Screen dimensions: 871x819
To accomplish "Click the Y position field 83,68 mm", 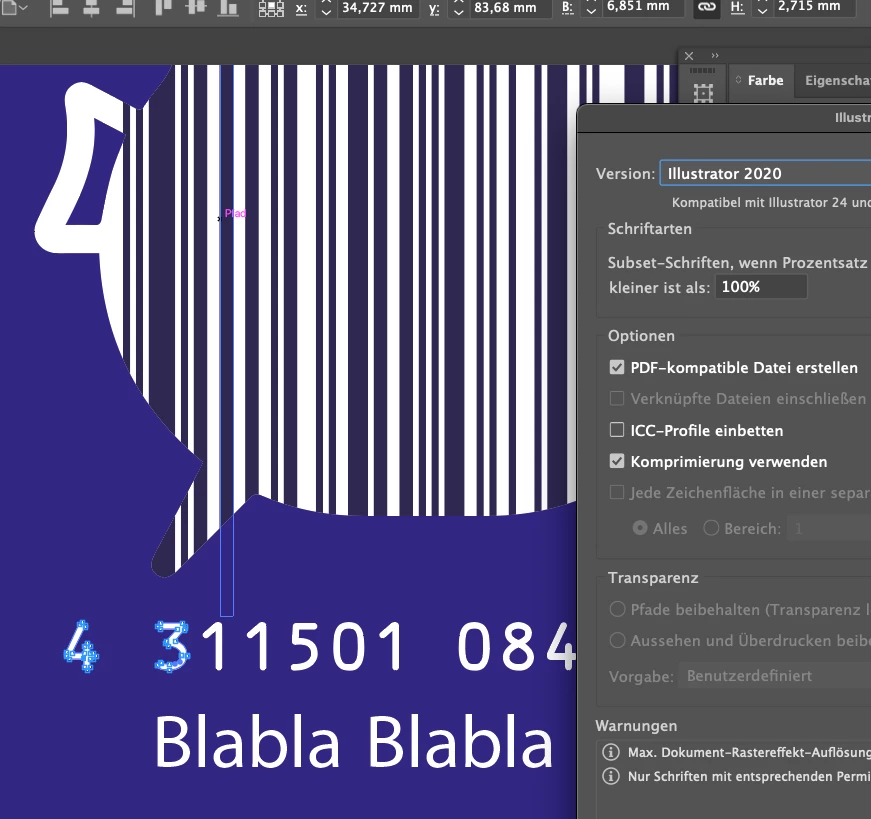I will [510, 8].
